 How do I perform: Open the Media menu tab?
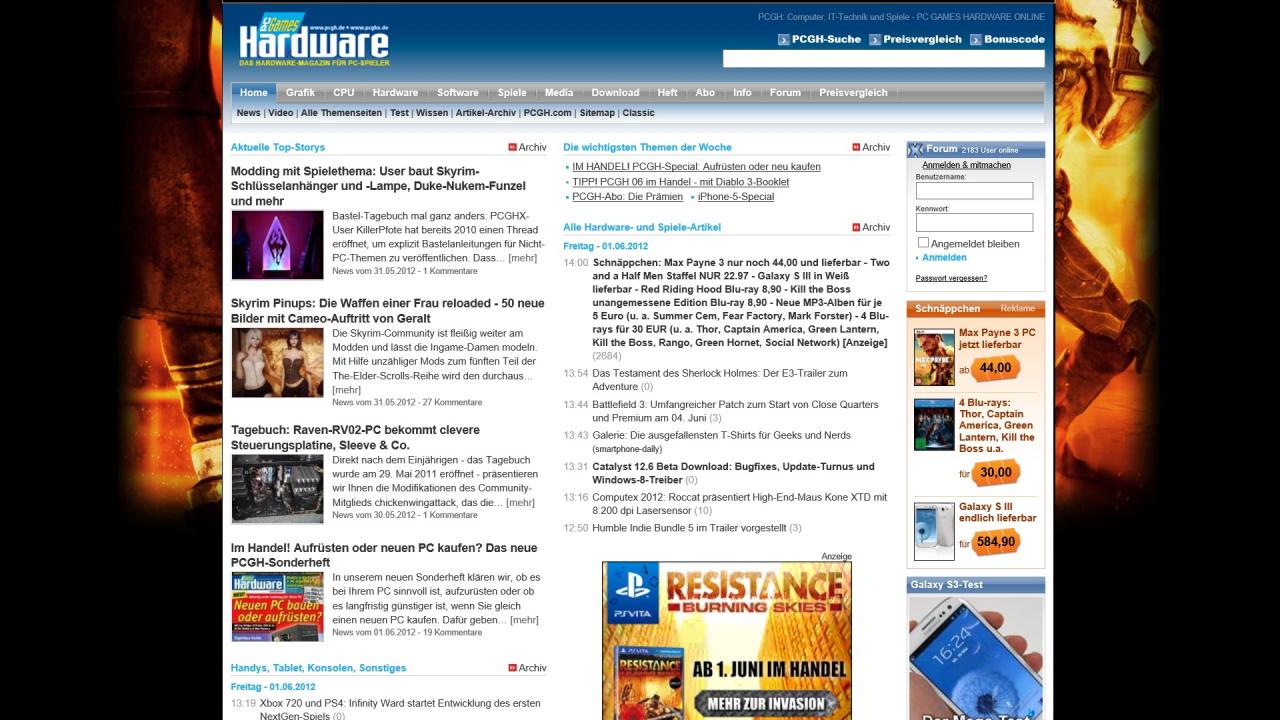point(559,93)
